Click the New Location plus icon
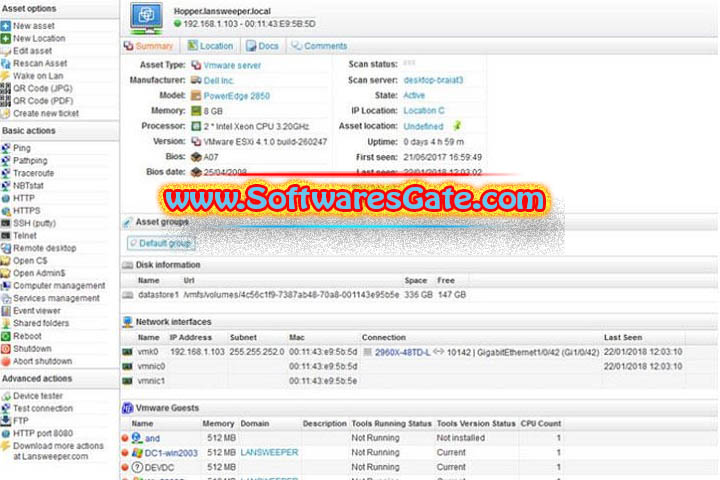720x480 pixels. click(6, 39)
